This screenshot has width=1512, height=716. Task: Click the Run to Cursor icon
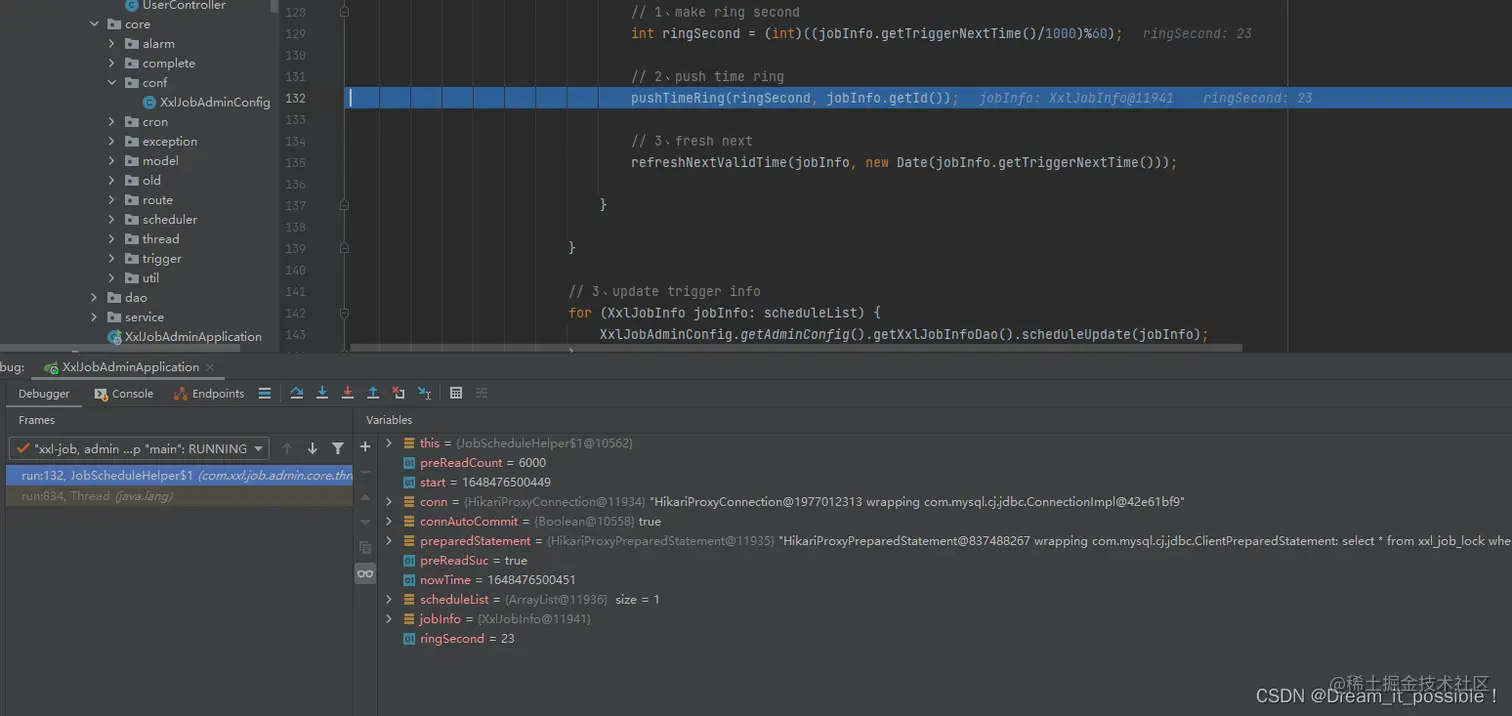(425, 393)
